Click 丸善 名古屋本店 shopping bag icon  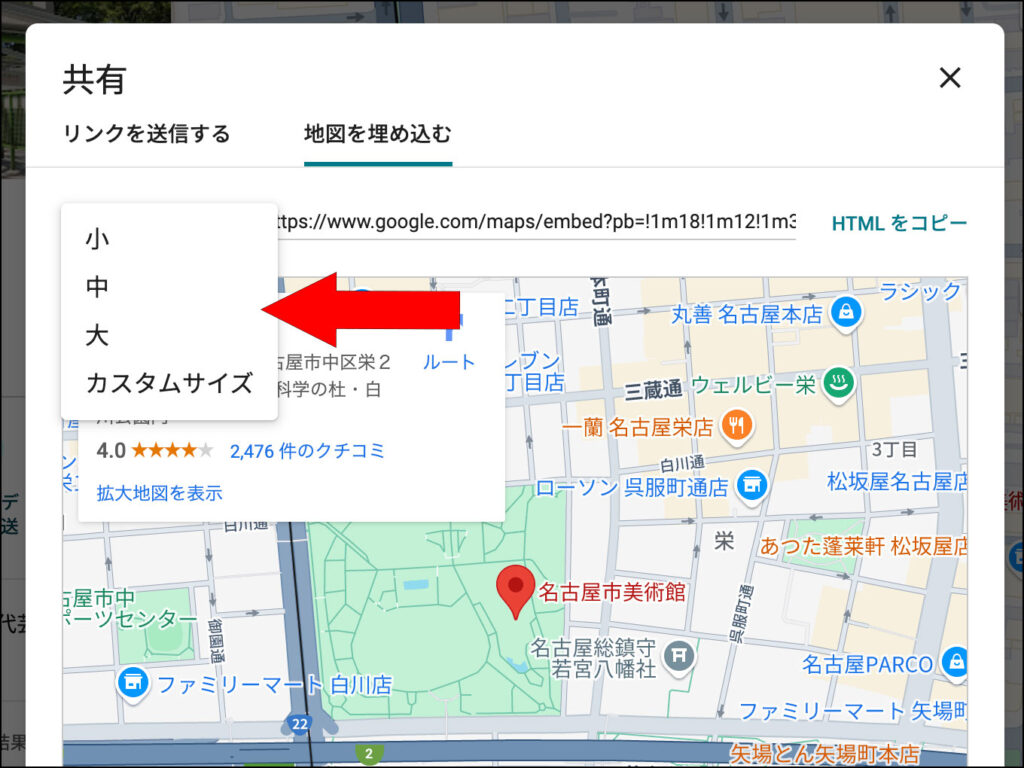(846, 312)
